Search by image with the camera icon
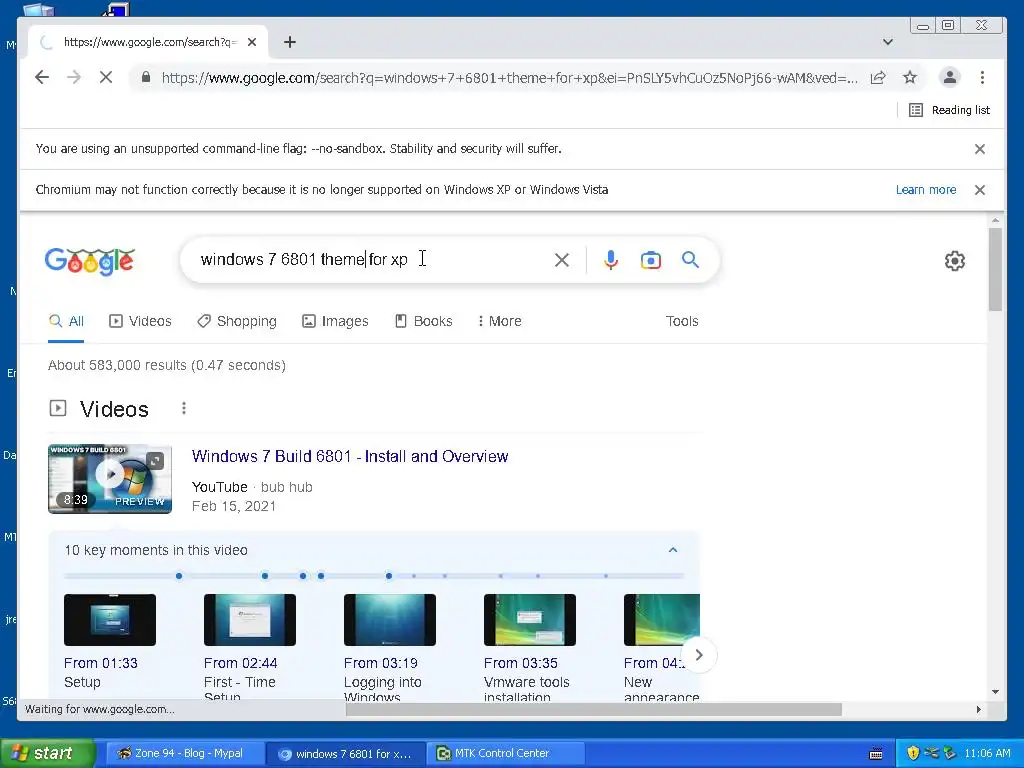This screenshot has height=768, width=1024. 650,260
